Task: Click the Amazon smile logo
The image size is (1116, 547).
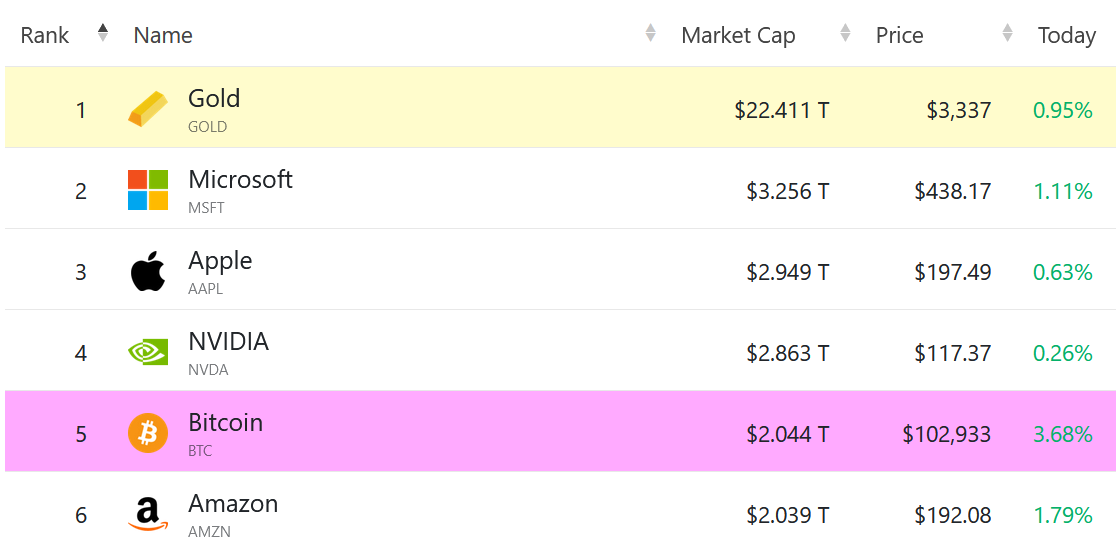Action: point(148,514)
